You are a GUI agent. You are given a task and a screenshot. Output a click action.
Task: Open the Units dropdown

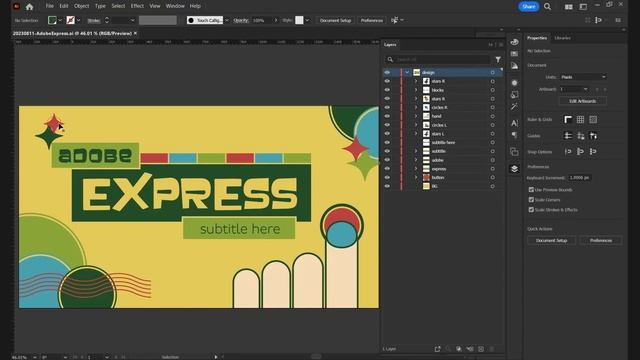point(583,77)
